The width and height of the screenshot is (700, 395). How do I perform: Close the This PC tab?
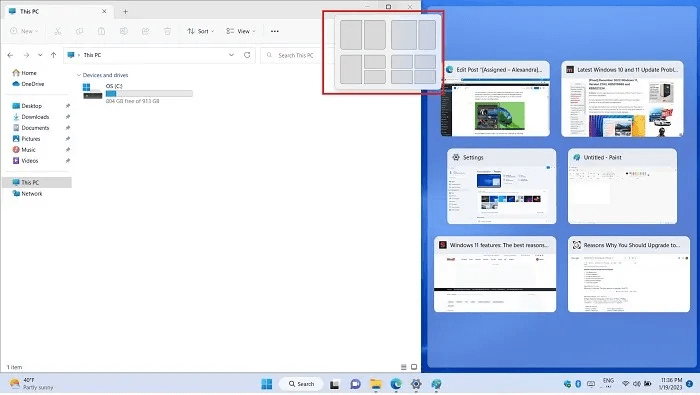104,11
